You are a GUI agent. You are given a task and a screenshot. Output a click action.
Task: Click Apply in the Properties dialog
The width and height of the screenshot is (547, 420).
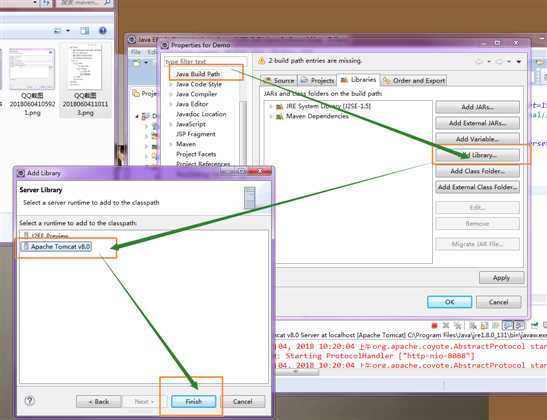pos(501,278)
